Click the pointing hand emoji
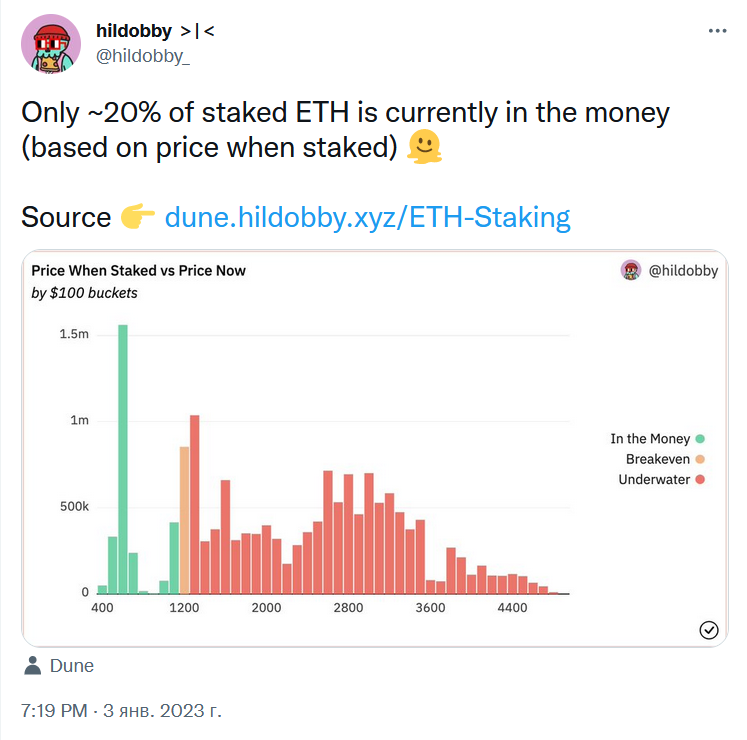This screenshot has width=747, height=740. (x=137, y=217)
